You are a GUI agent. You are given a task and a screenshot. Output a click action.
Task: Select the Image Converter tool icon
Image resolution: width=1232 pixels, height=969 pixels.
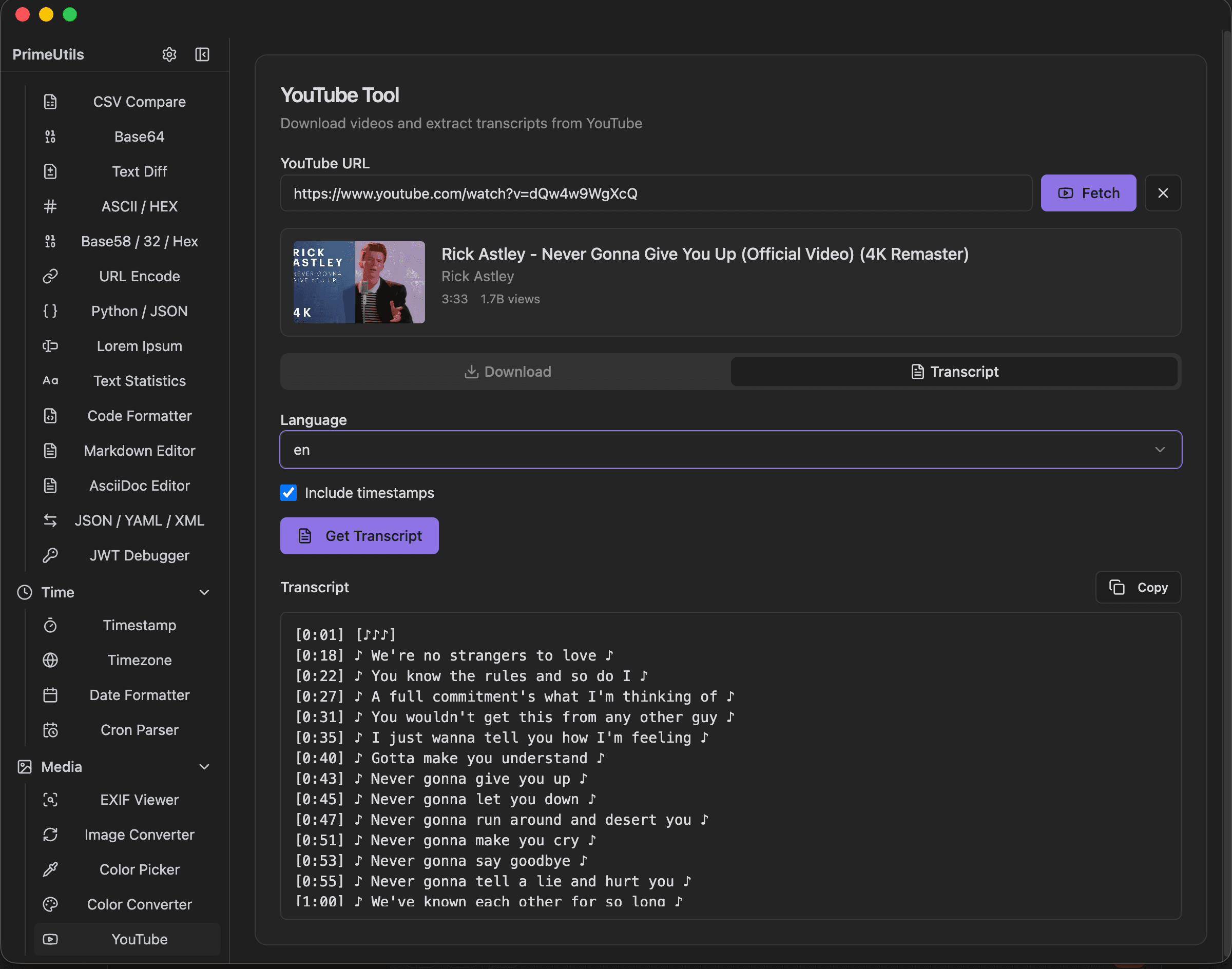pos(50,835)
